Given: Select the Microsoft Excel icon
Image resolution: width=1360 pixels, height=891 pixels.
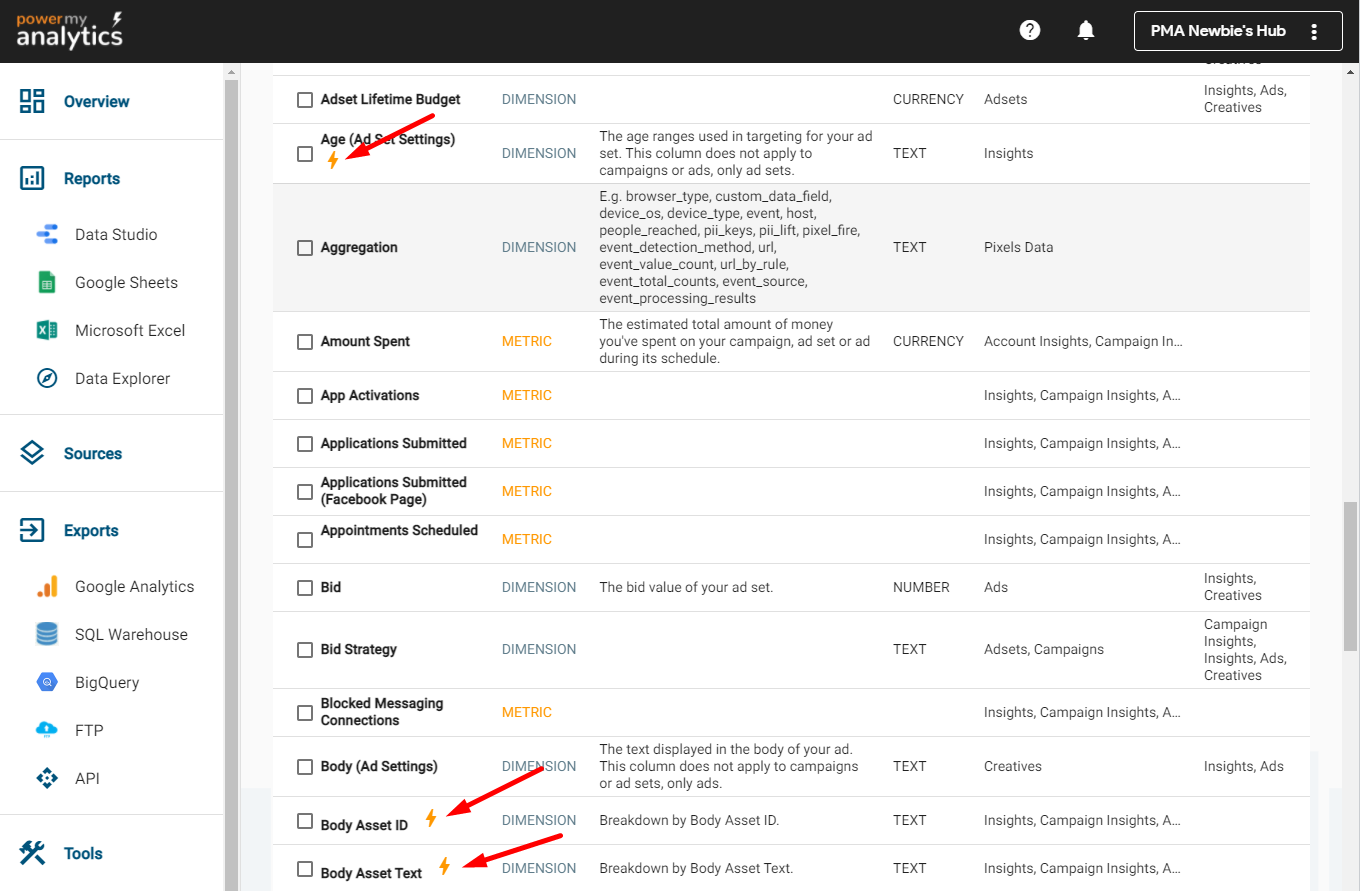Looking at the screenshot, I should 46,330.
